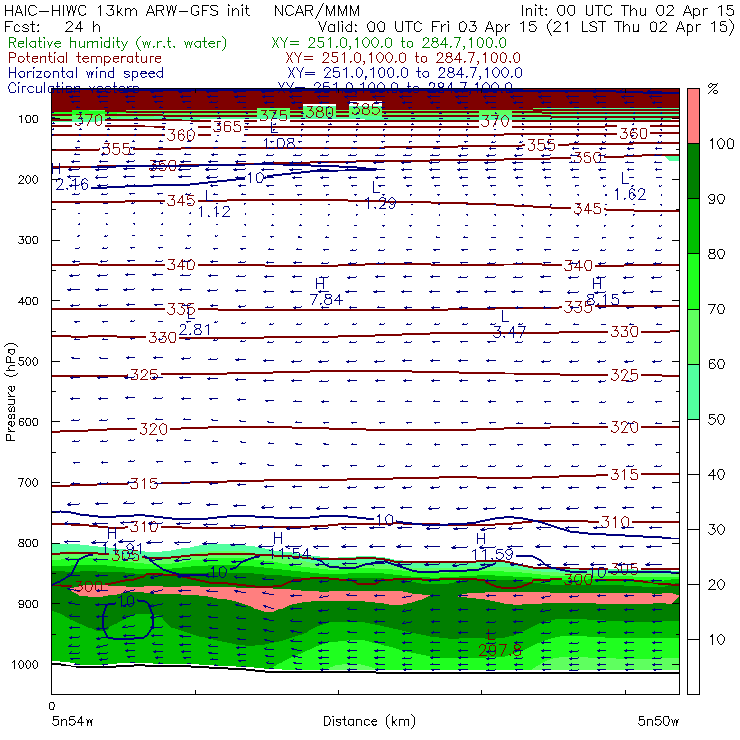Click the 'Relative humidity (w.r.t. water)' legend label
The width and height of the screenshot is (740, 740).
(118, 43)
